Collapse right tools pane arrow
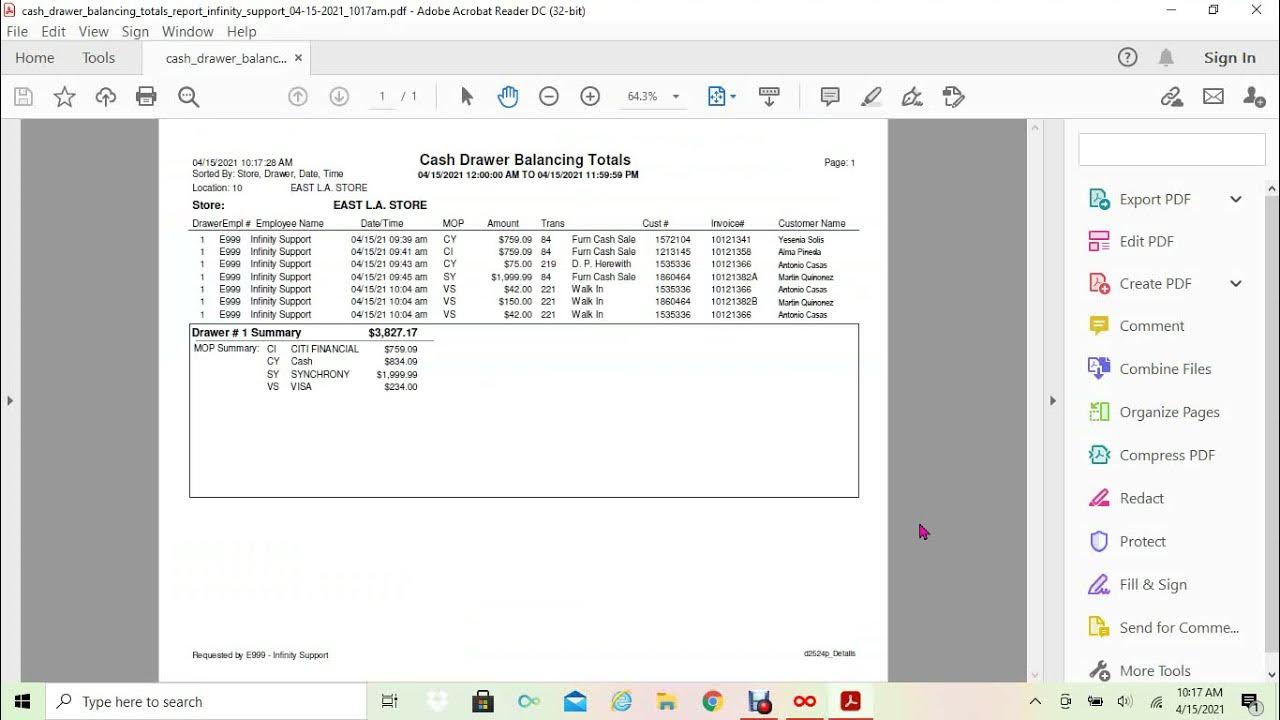The height and width of the screenshot is (720, 1280). [x=1052, y=400]
